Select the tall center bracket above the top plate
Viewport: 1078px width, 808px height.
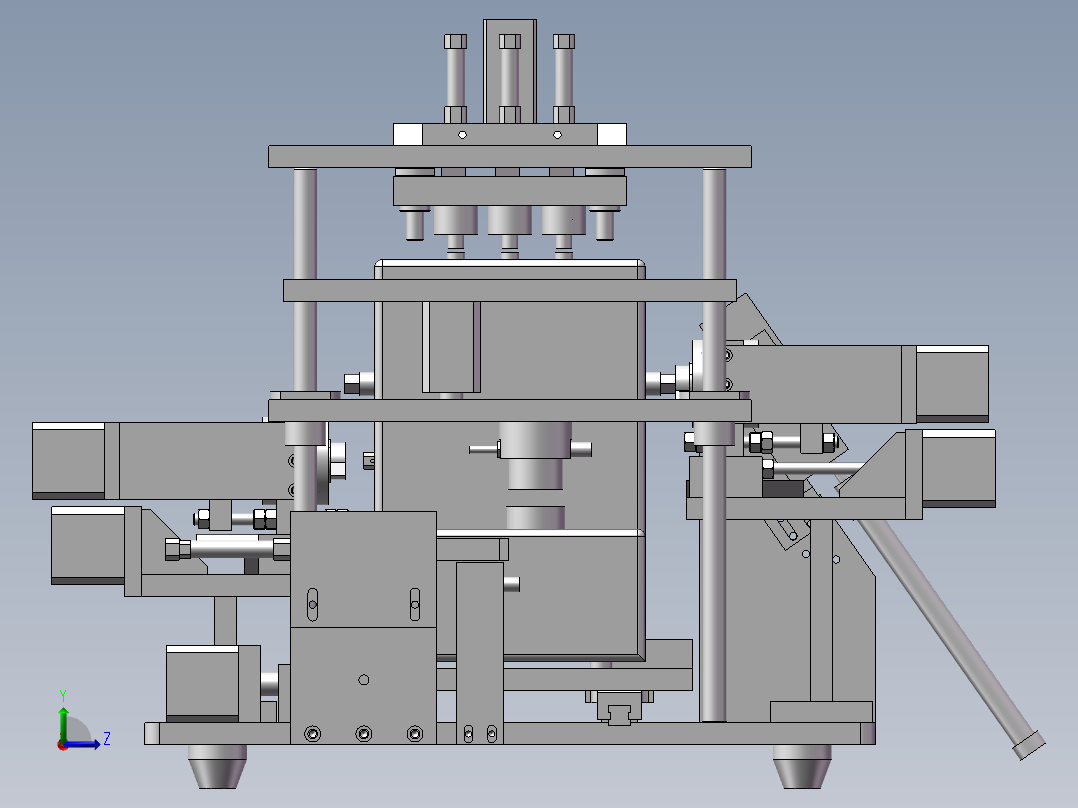click(x=509, y=72)
